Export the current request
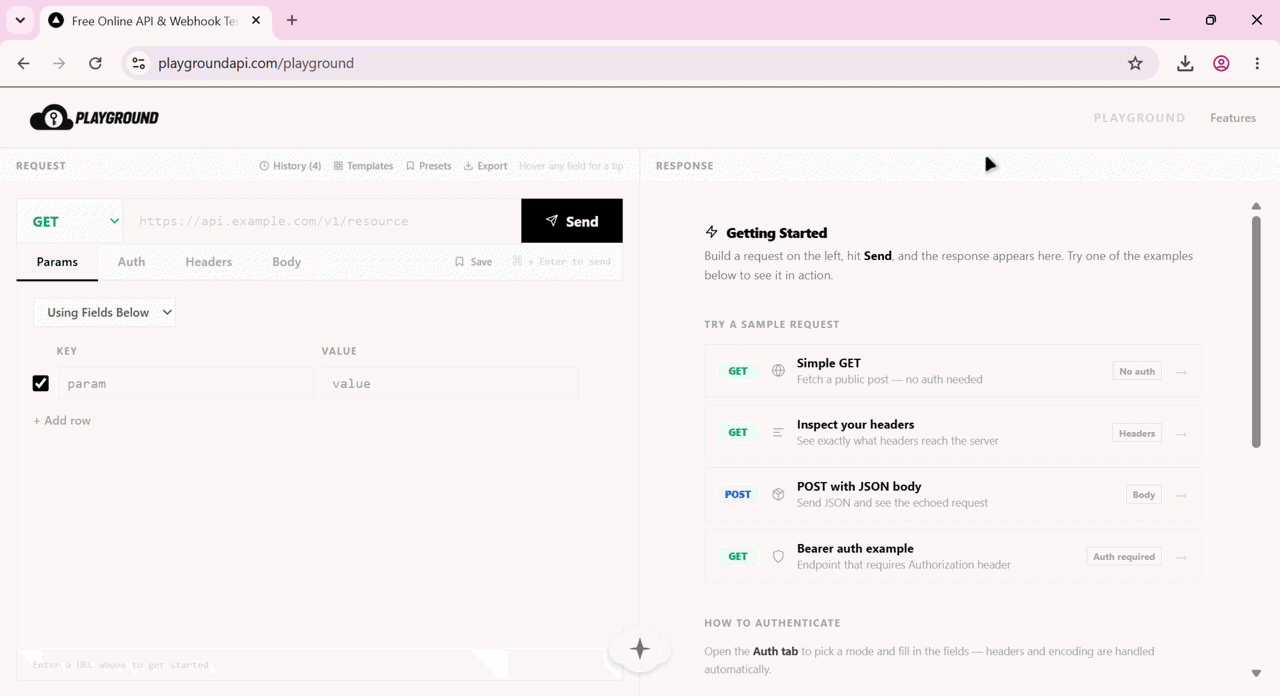This screenshot has width=1280, height=696. (x=485, y=166)
